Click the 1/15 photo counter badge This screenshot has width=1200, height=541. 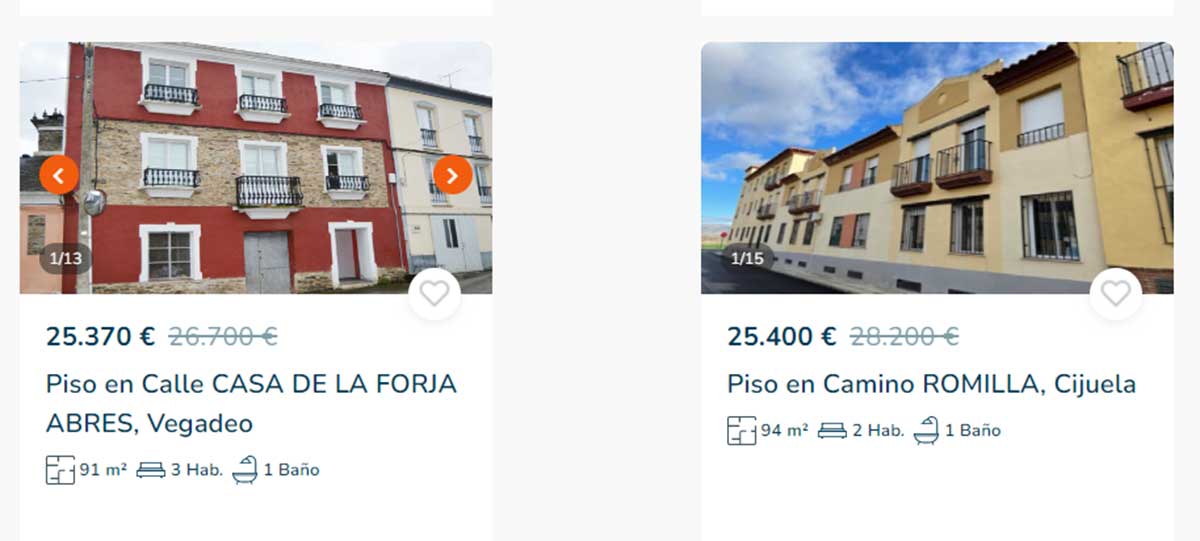(747, 259)
